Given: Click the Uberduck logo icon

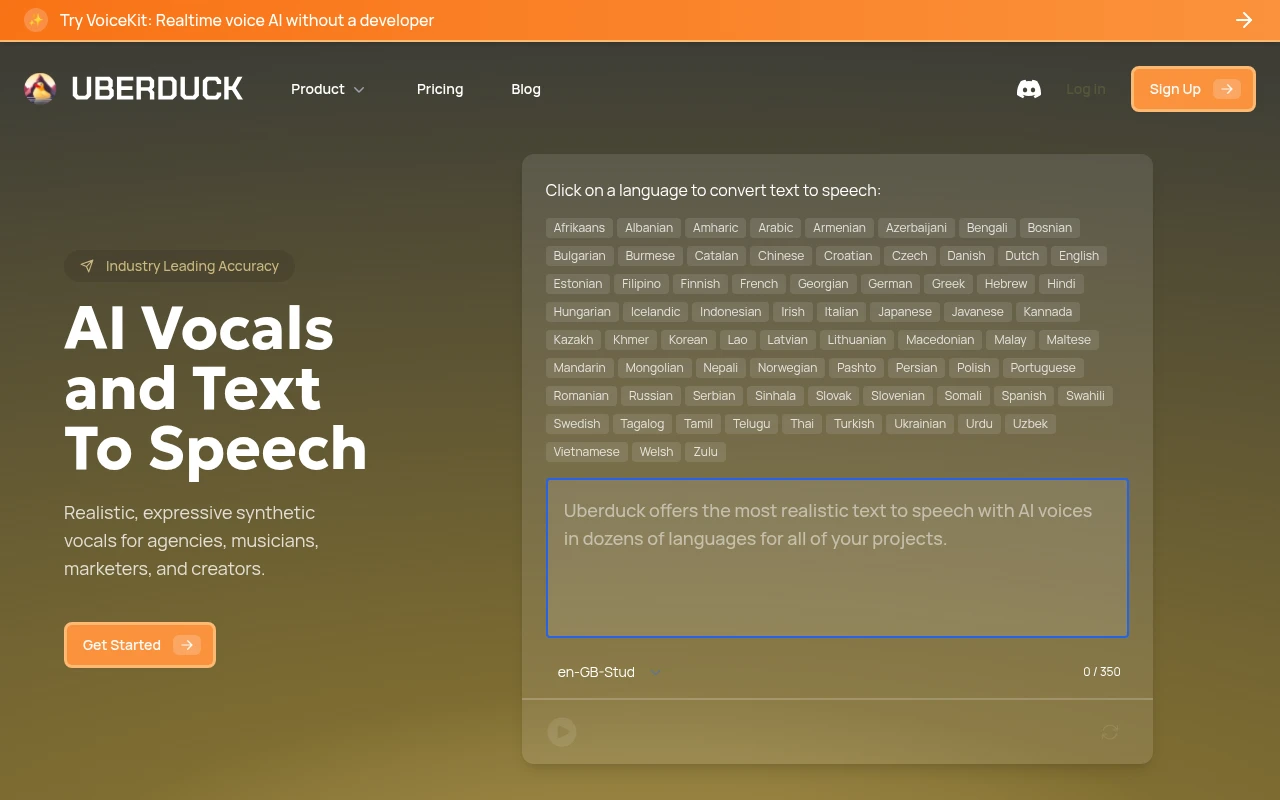Looking at the screenshot, I should [x=40, y=89].
